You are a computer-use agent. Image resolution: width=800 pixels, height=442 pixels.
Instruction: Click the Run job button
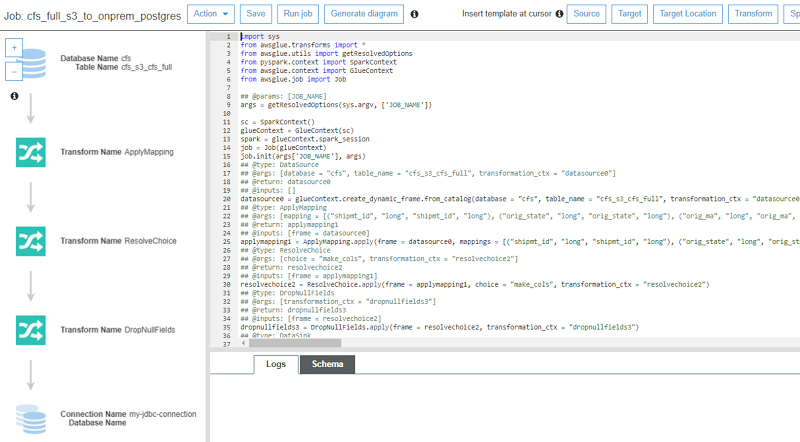tap(298, 14)
